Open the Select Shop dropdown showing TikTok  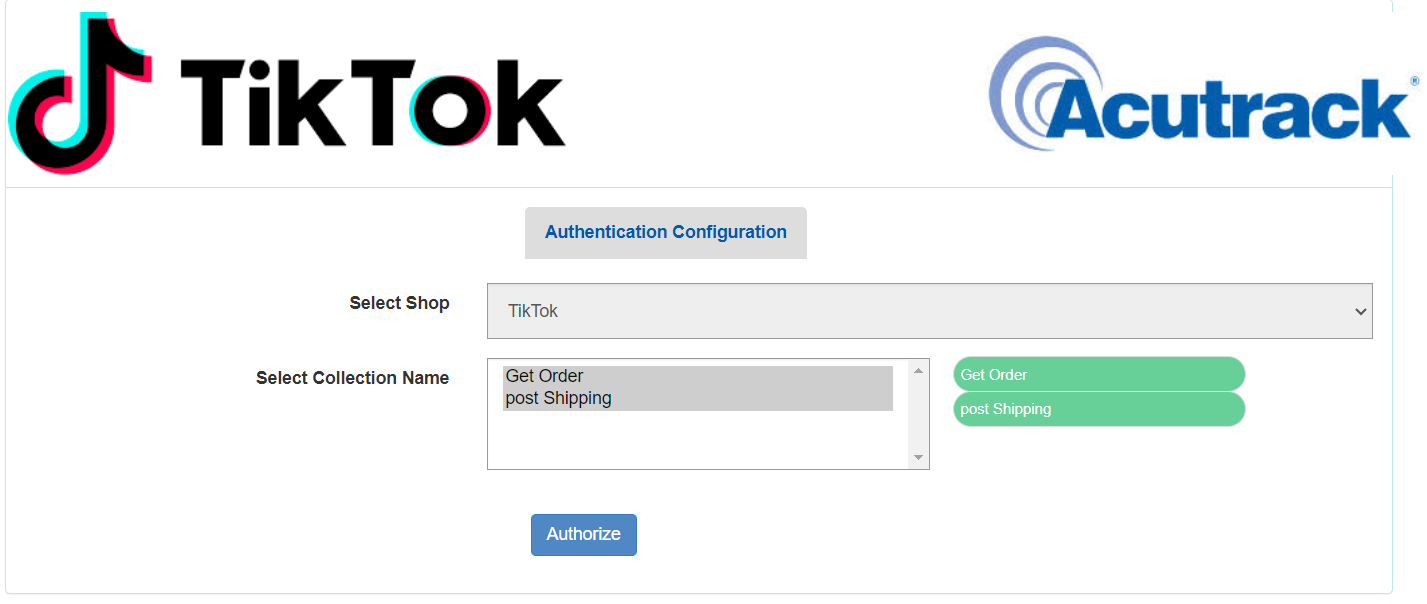tap(930, 311)
